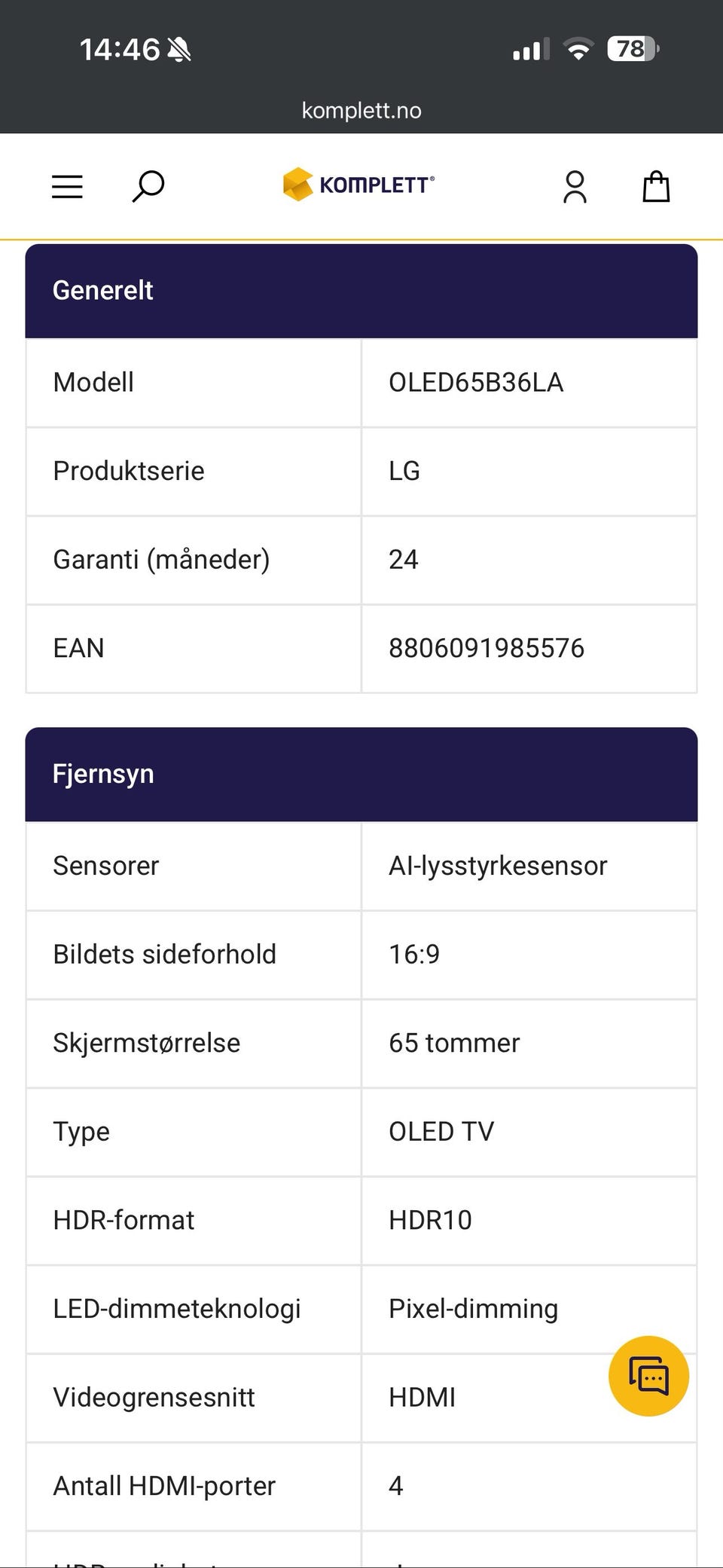
Task: Tap the Wi-Fi status icon
Action: point(578,50)
